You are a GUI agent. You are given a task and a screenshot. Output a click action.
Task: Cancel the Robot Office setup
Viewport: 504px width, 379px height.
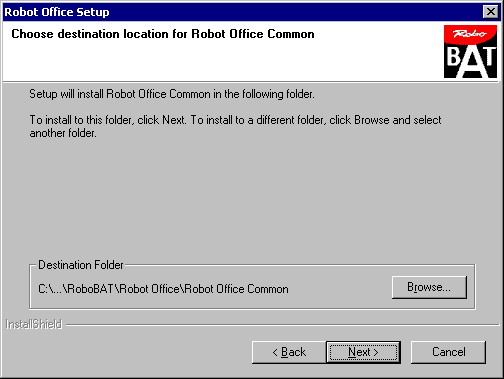click(x=448, y=352)
